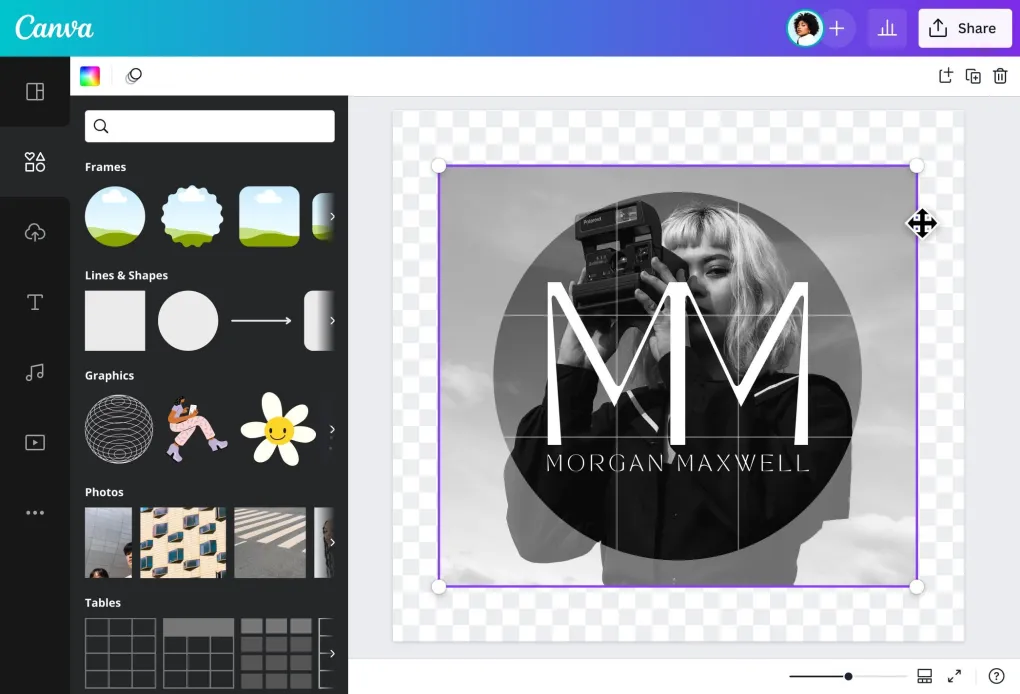Viewport: 1020px width, 694px height.
Task: Open the Templates sidebar icon
Action: click(x=35, y=92)
